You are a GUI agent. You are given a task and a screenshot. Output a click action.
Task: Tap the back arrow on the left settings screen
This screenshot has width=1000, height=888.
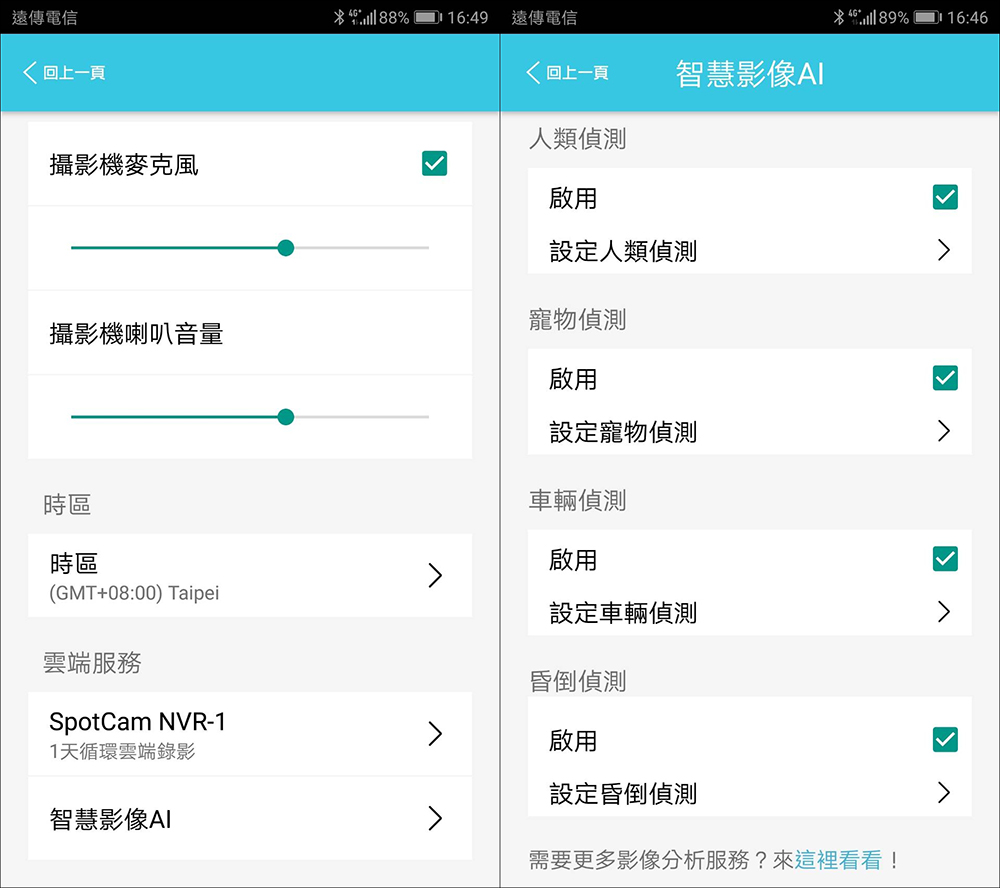(x=29, y=72)
